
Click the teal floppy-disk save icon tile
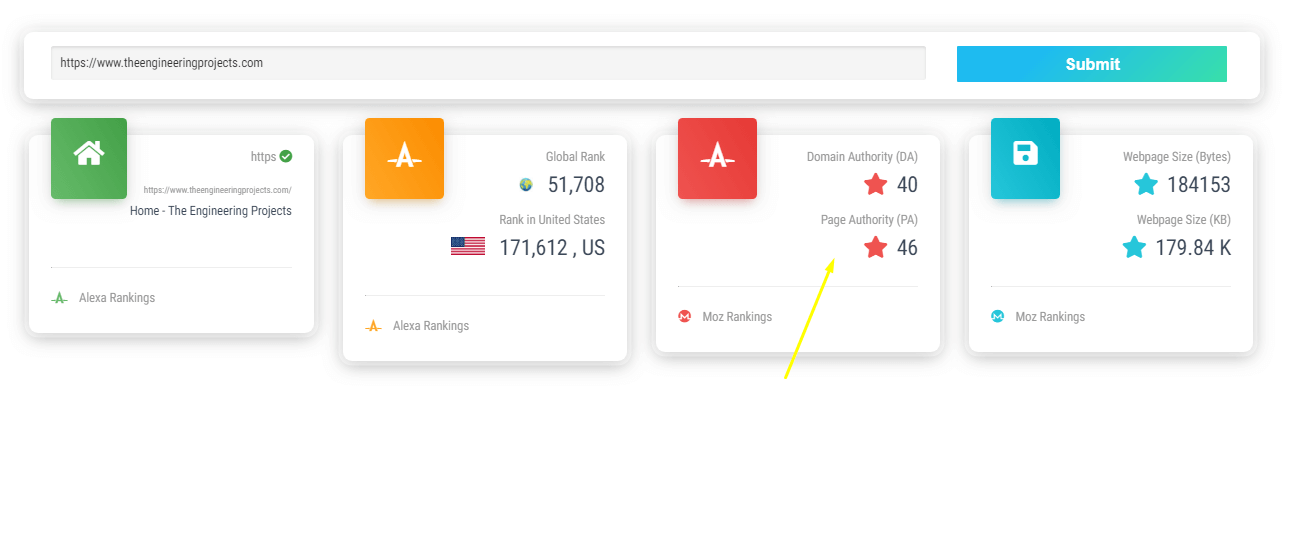(x=1025, y=158)
